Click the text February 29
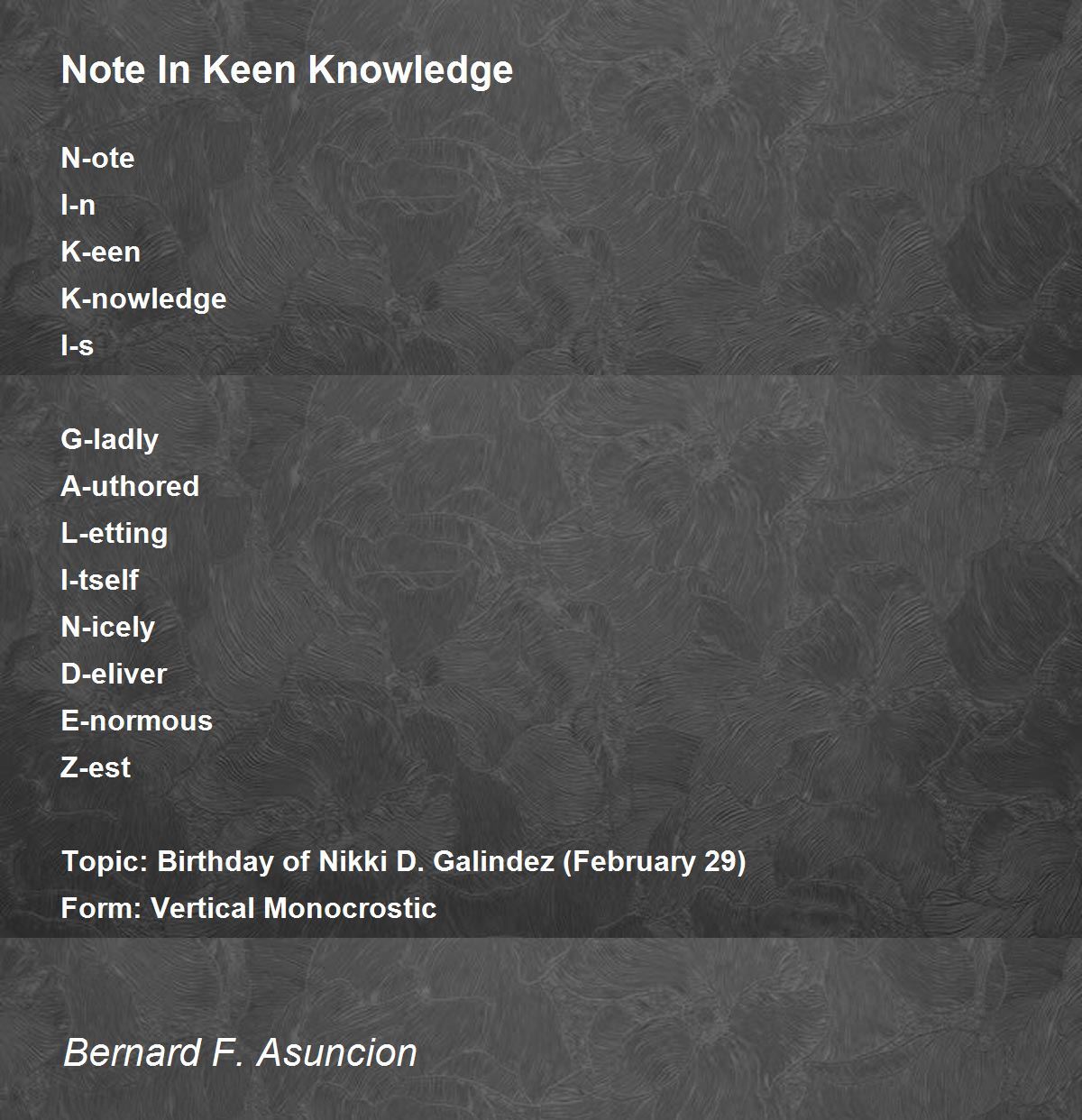The width and height of the screenshot is (1082, 1120). (655, 861)
